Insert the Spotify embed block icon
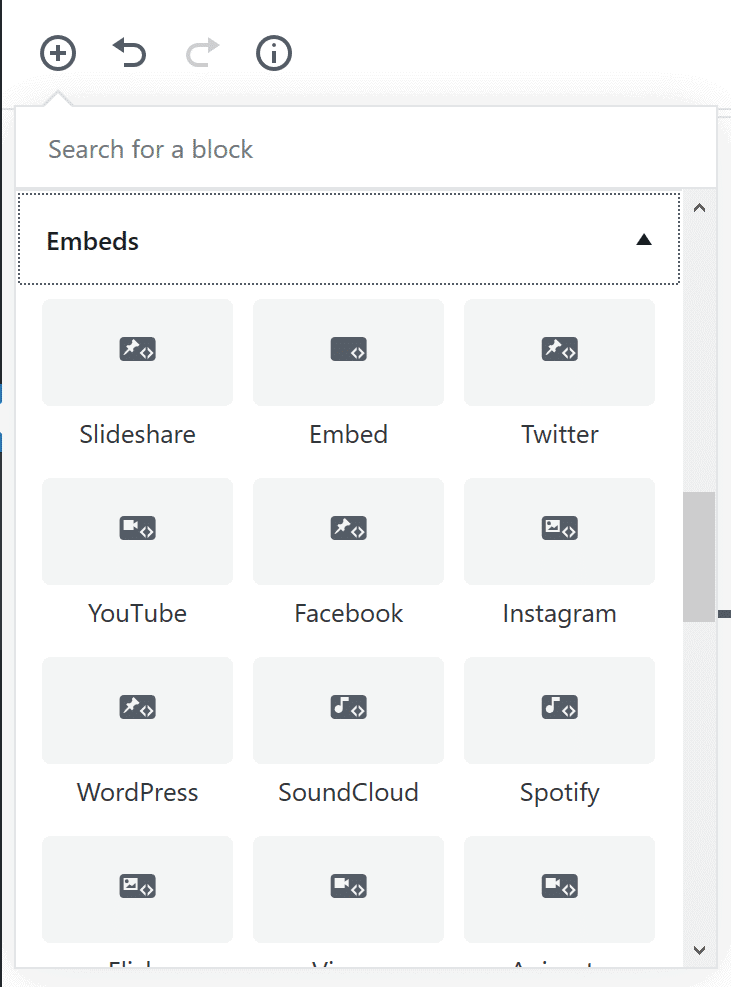 click(x=559, y=707)
